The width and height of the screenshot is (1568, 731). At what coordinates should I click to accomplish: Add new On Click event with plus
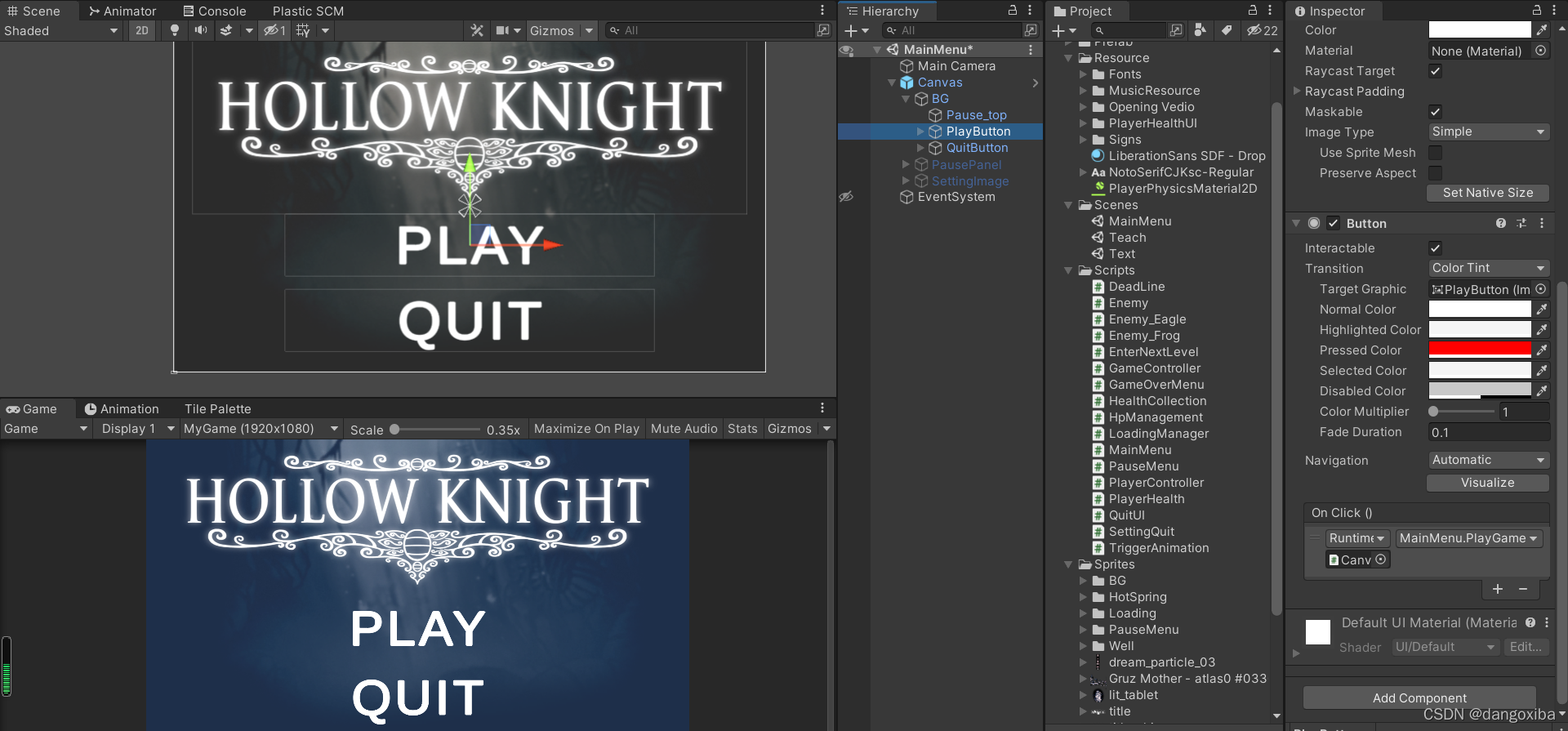click(x=1498, y=589)
